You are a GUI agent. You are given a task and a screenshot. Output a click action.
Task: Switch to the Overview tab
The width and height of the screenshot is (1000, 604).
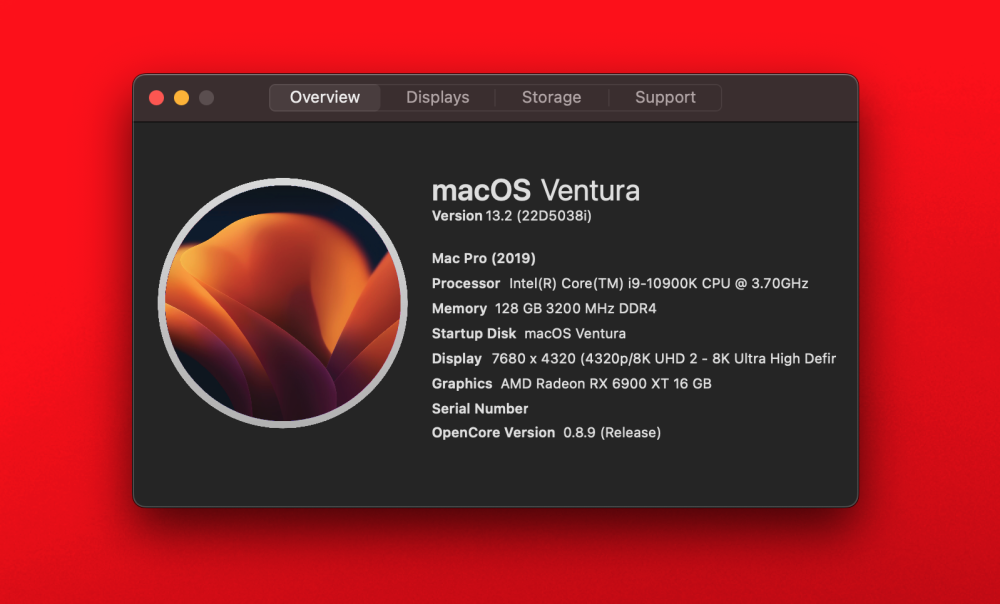(325, 98)
